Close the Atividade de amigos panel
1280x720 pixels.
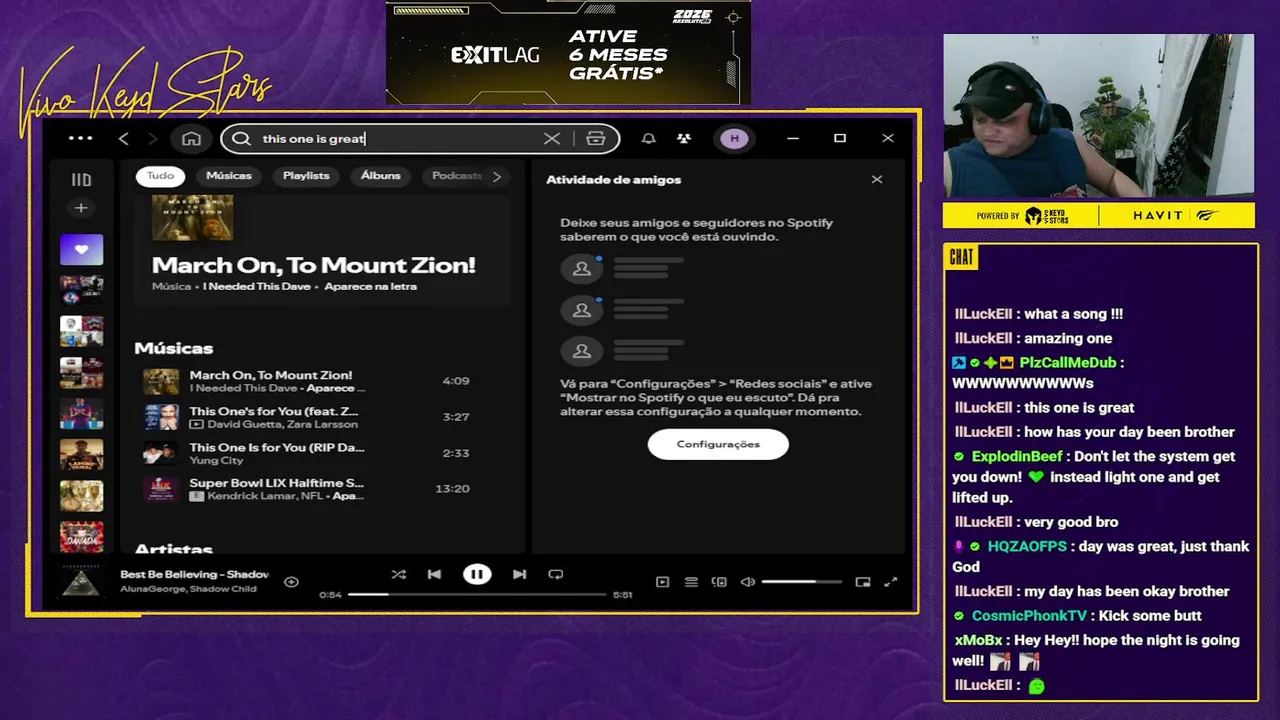pos(877,180)
